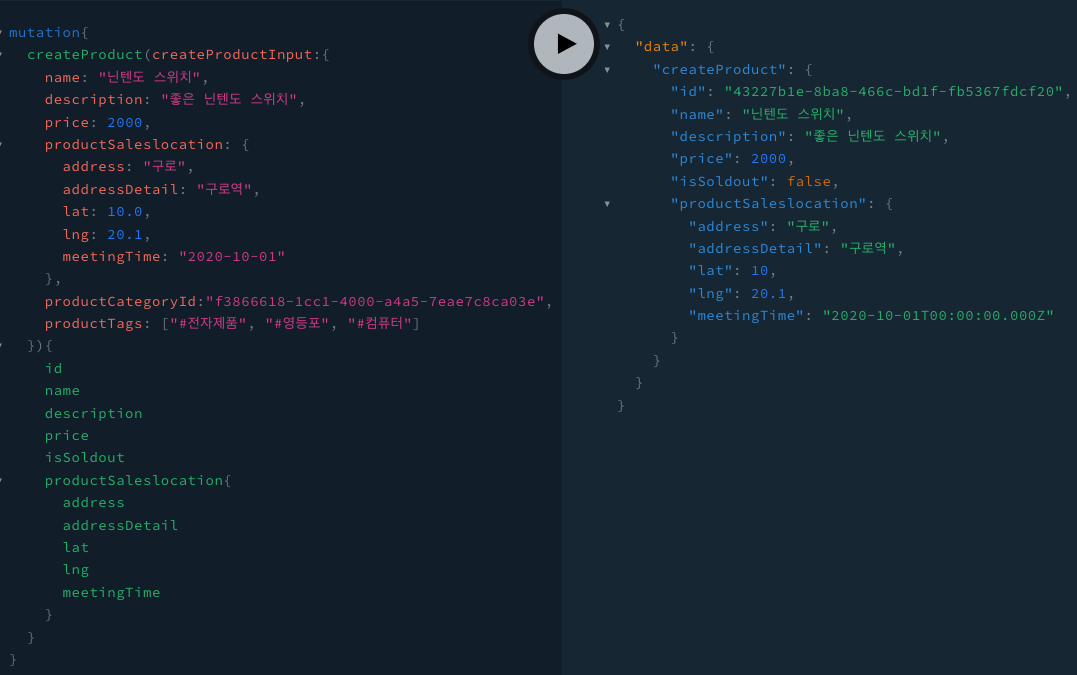Click the "data" key in the response
Screen dimensions: 1077x675
pos(661,47)
